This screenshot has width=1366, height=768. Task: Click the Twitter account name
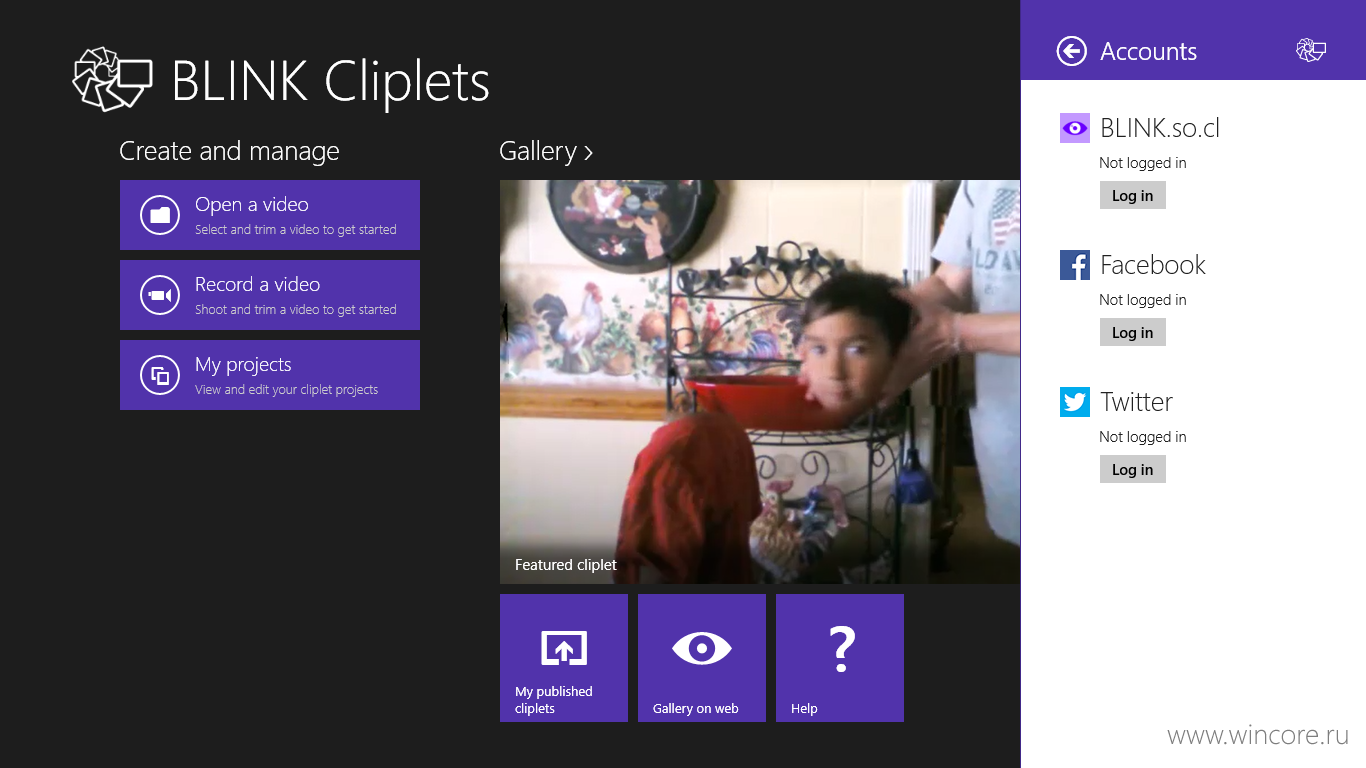tap(1136, 402)
